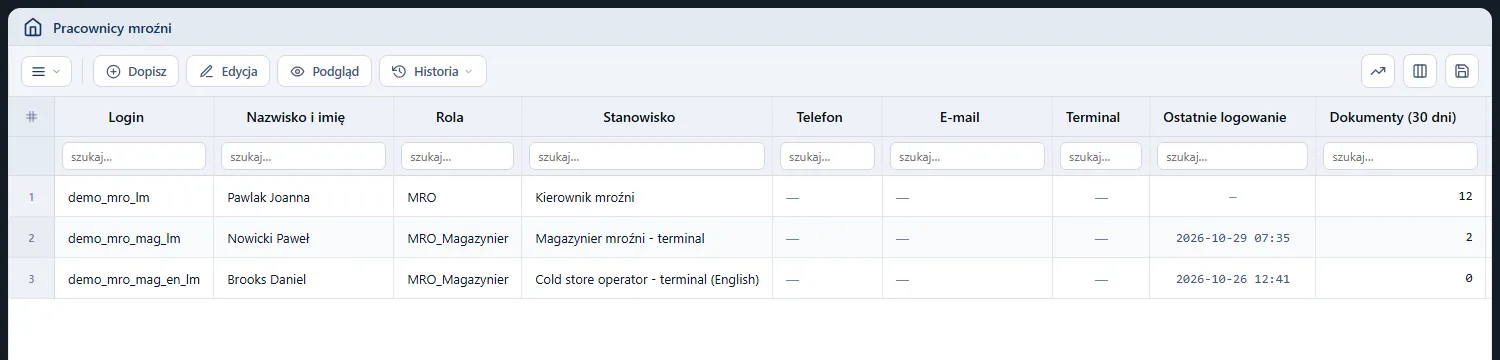Click the Dopisz add button

coord(136,71)
